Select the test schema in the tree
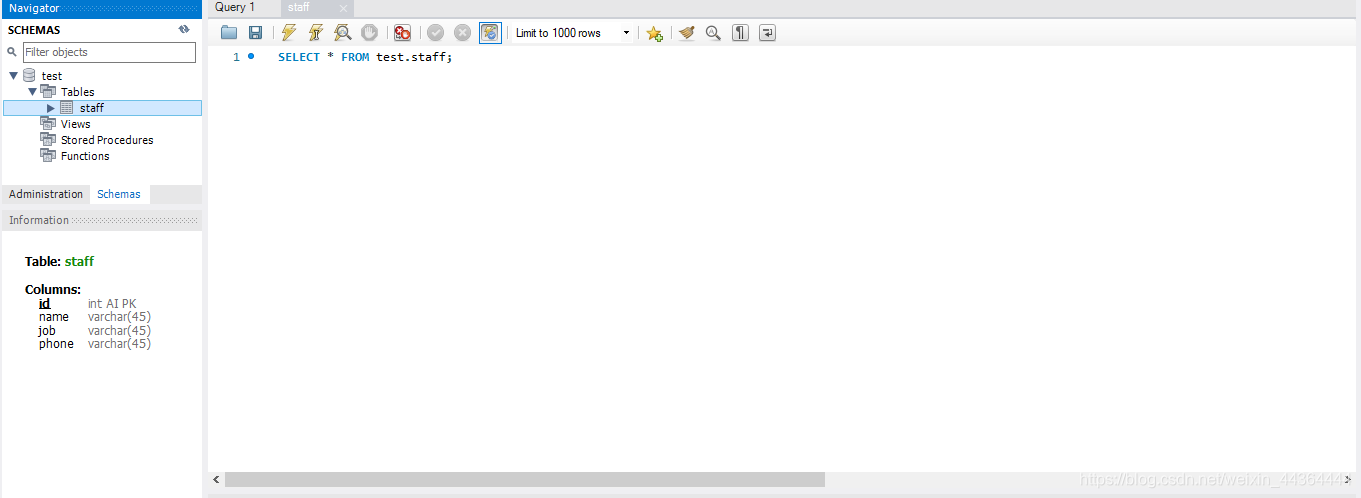 point(52,76)
